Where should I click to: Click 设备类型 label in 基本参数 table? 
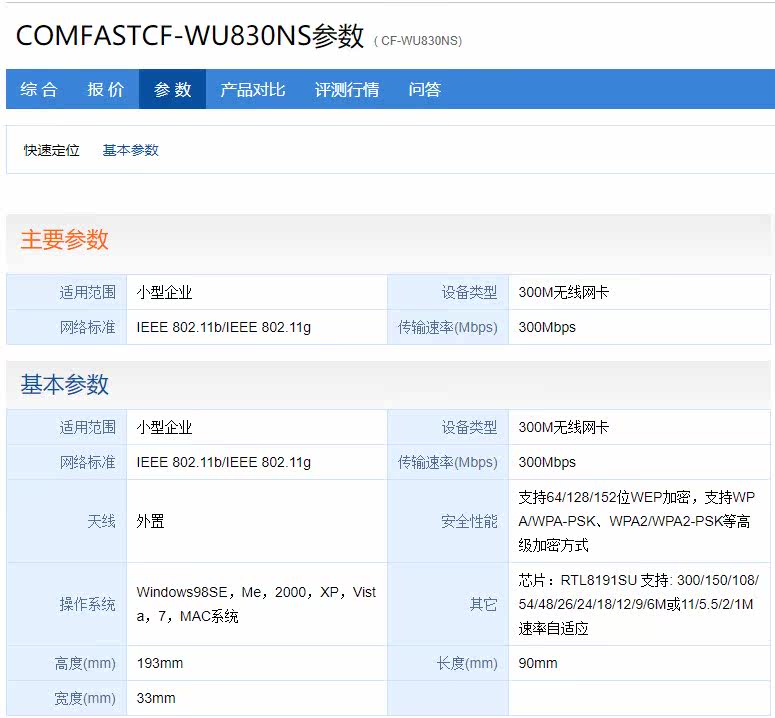[x=469, y=427]
